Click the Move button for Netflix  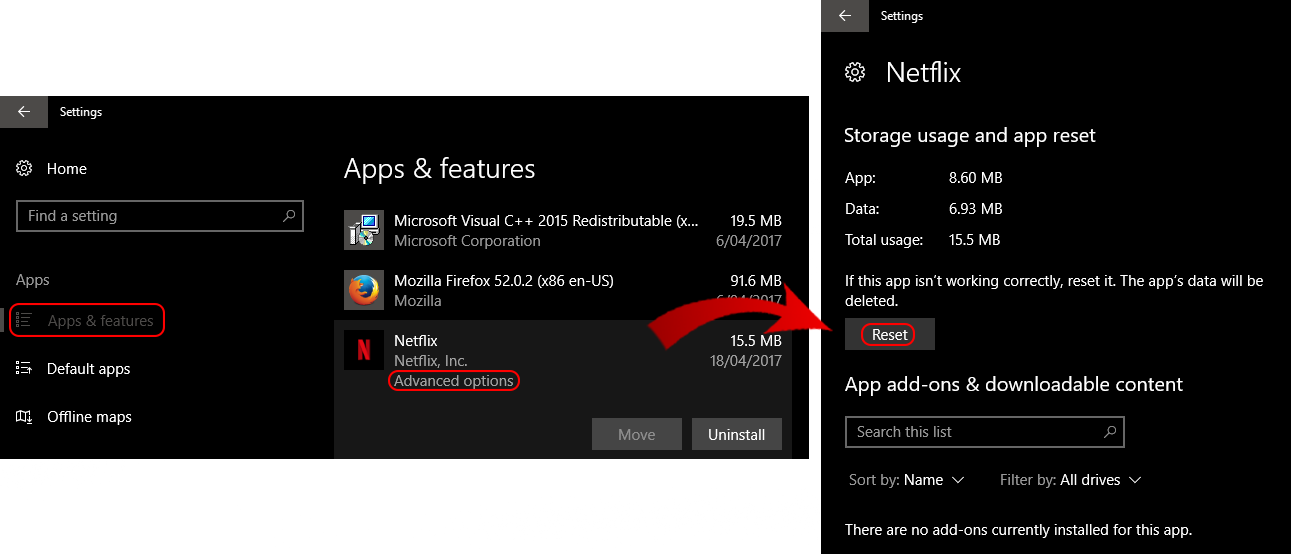pos(637,434)
